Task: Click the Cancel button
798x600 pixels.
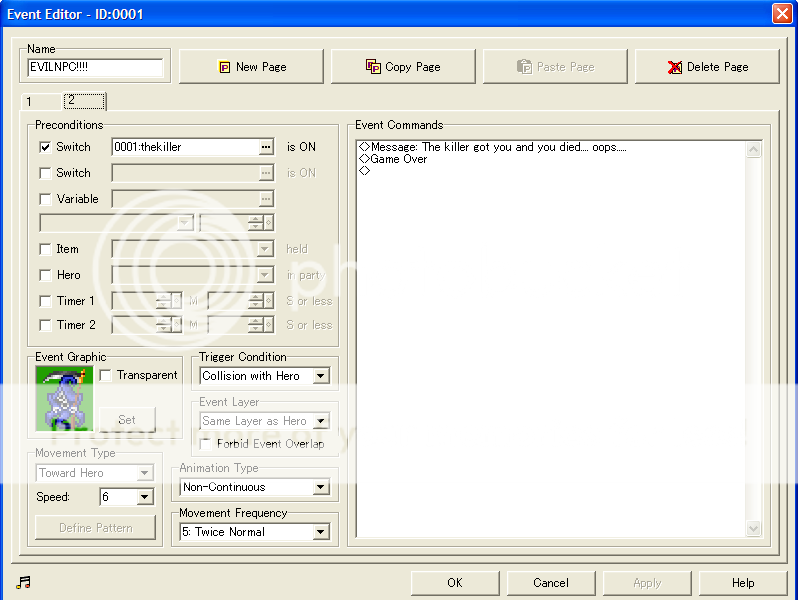Action: (x=550, y=583)
